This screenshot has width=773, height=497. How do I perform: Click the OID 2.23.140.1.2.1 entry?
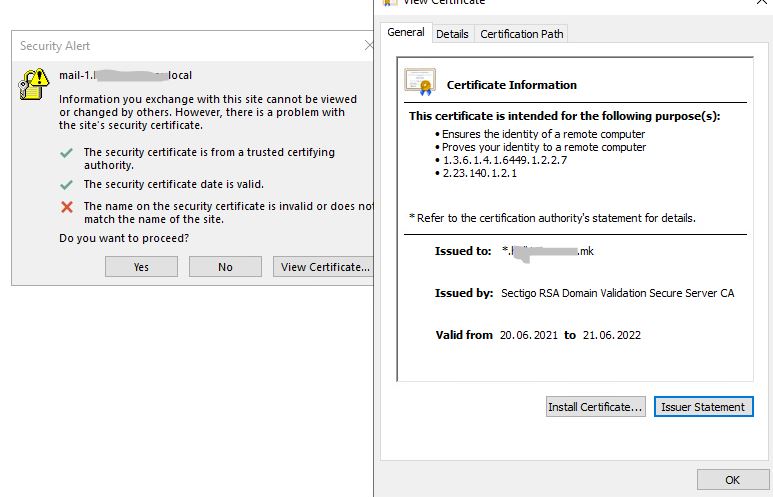[x=479, y=173]
